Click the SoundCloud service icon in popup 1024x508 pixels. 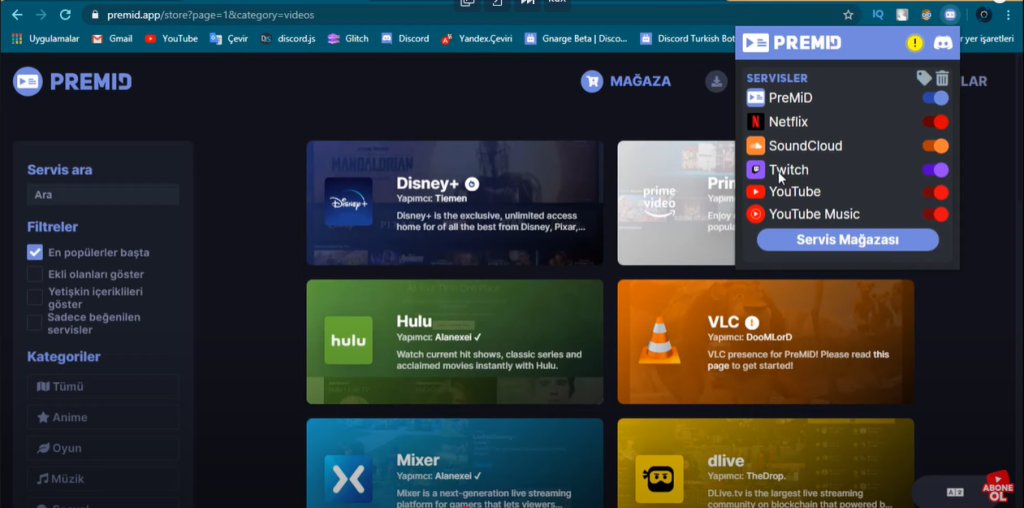pos(756,146)
